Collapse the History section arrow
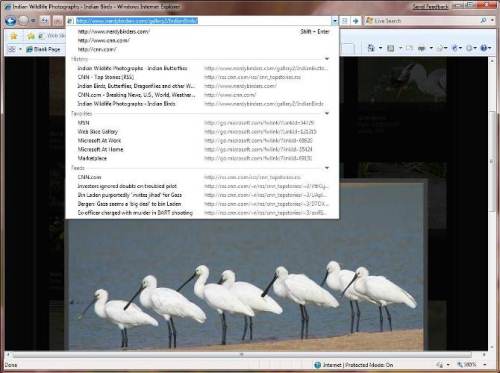The image size is (500, 373). click(x=327, y=59)
